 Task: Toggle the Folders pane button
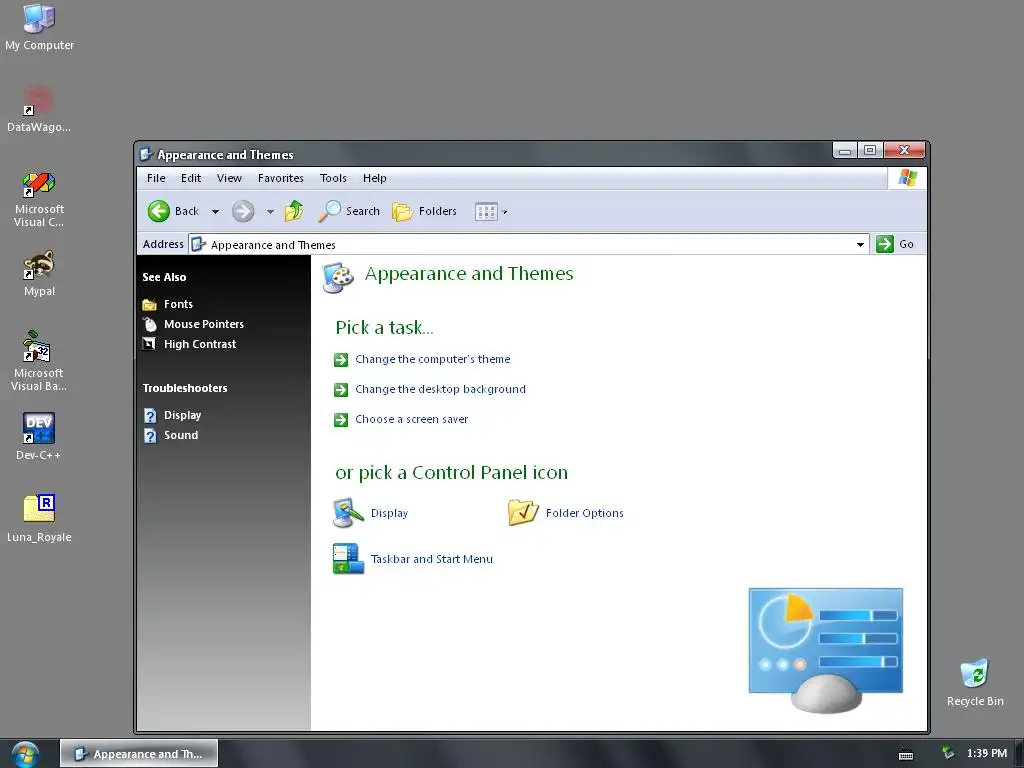[424, 211]
